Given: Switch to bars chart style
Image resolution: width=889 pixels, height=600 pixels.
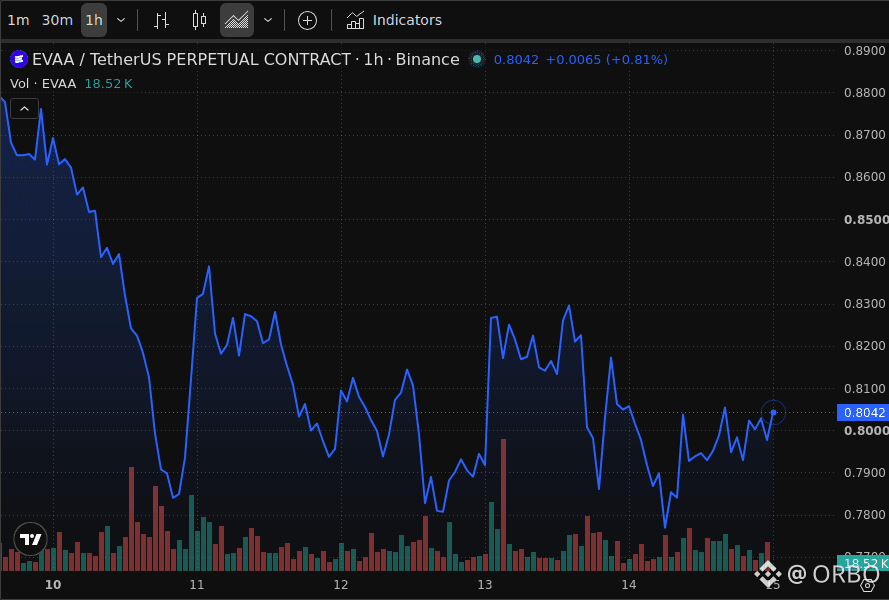Looking at the screenshot, I should click(x=162, y=20).
